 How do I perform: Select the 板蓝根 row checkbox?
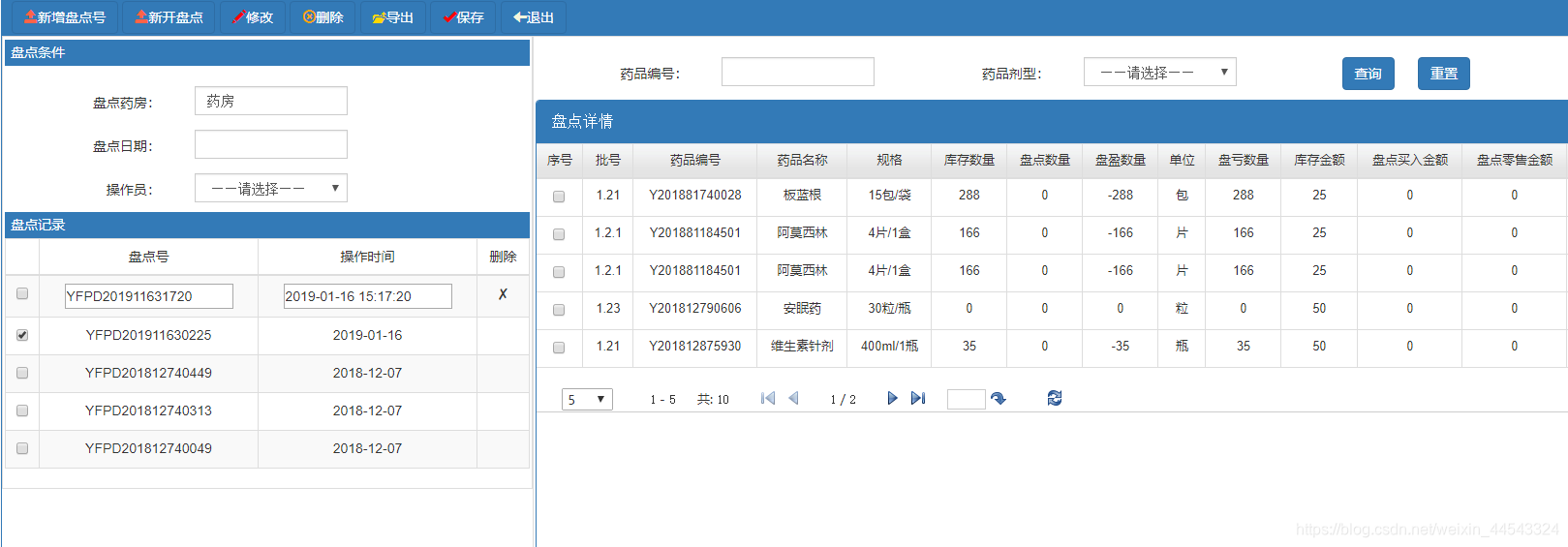(x=559, y=197)
